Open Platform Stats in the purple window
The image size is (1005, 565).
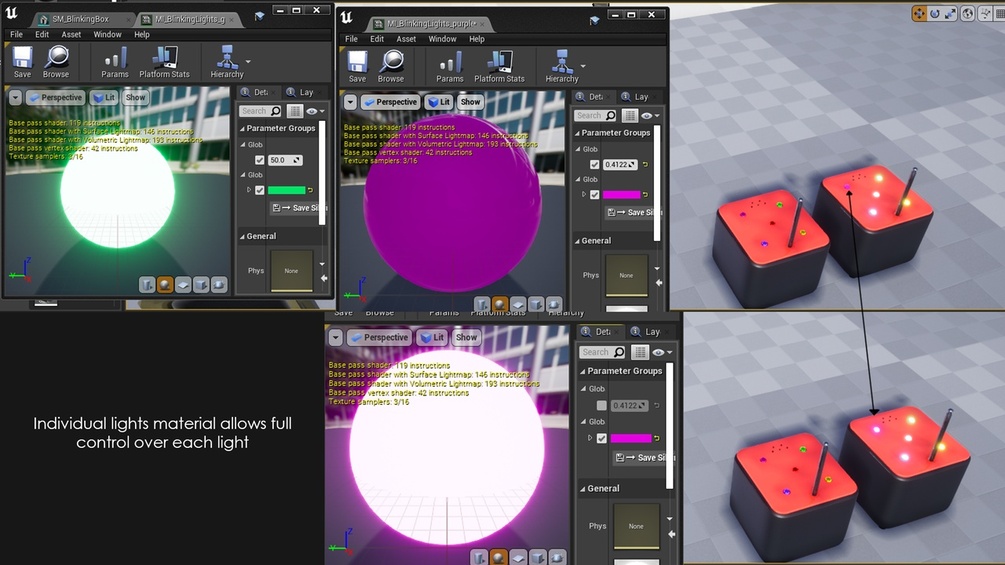coord(499,67)
